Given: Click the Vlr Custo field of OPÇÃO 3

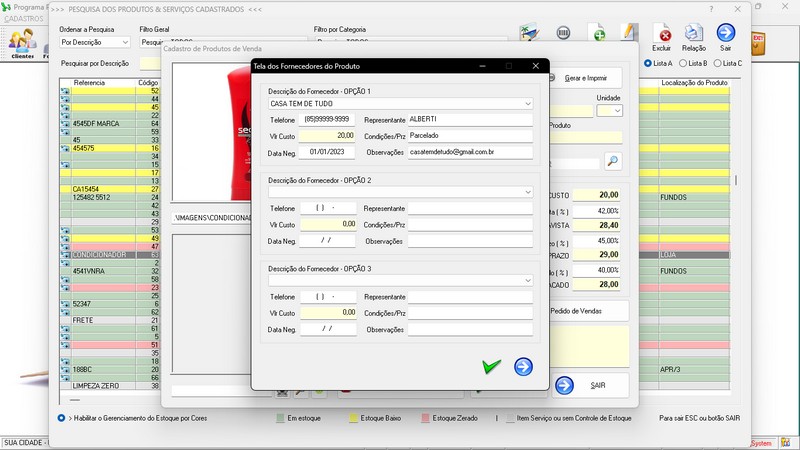Looking at the screenshot, I should [328, 313].
